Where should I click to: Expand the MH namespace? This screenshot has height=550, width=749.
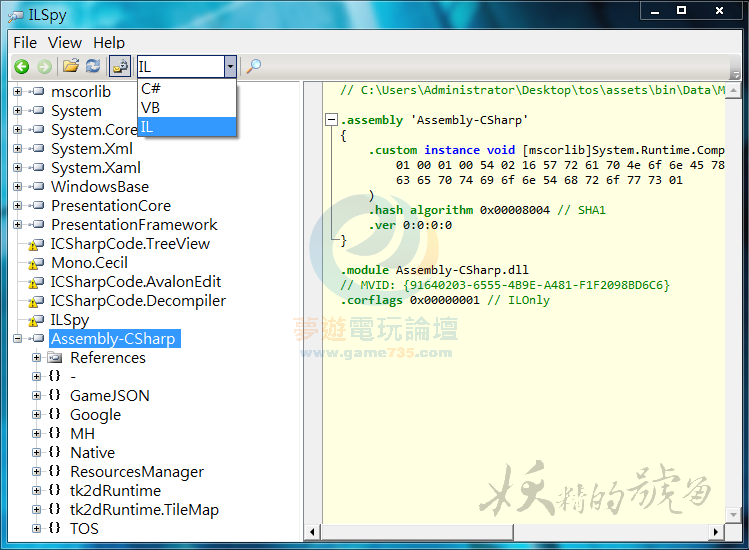37,433
